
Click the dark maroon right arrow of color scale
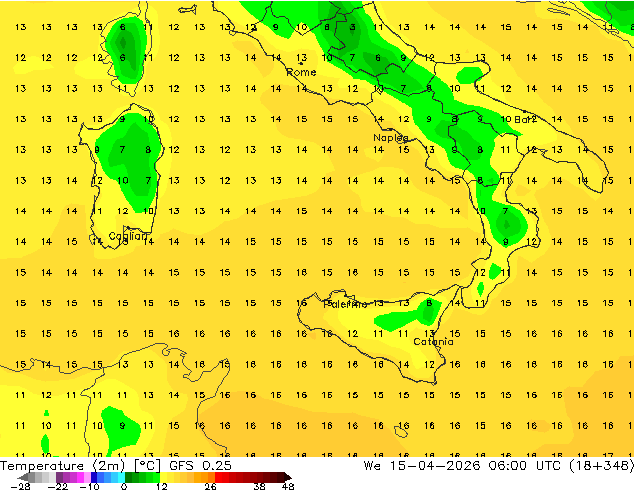point(287,477)
